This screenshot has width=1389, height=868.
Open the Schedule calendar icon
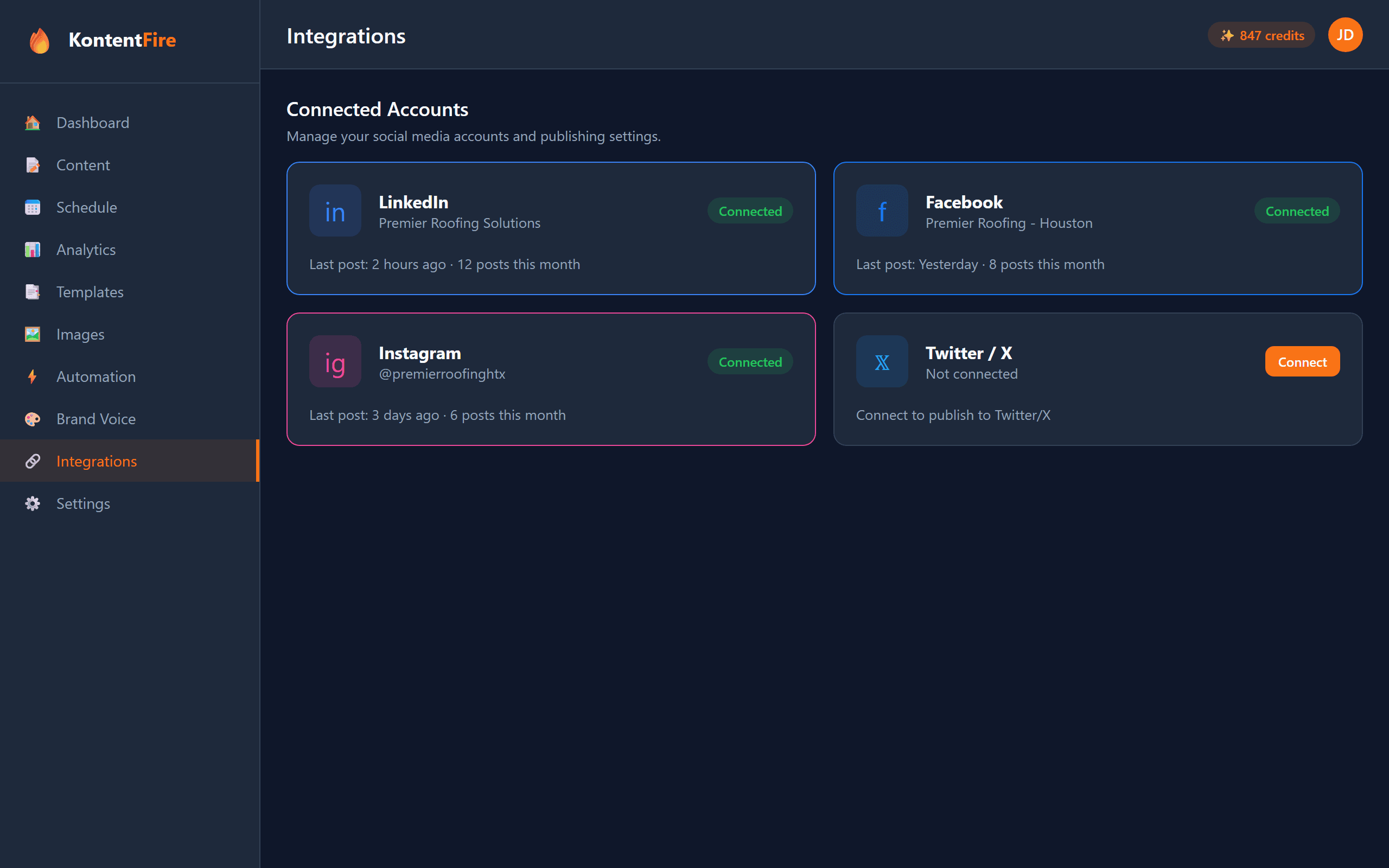pos(32,207)
